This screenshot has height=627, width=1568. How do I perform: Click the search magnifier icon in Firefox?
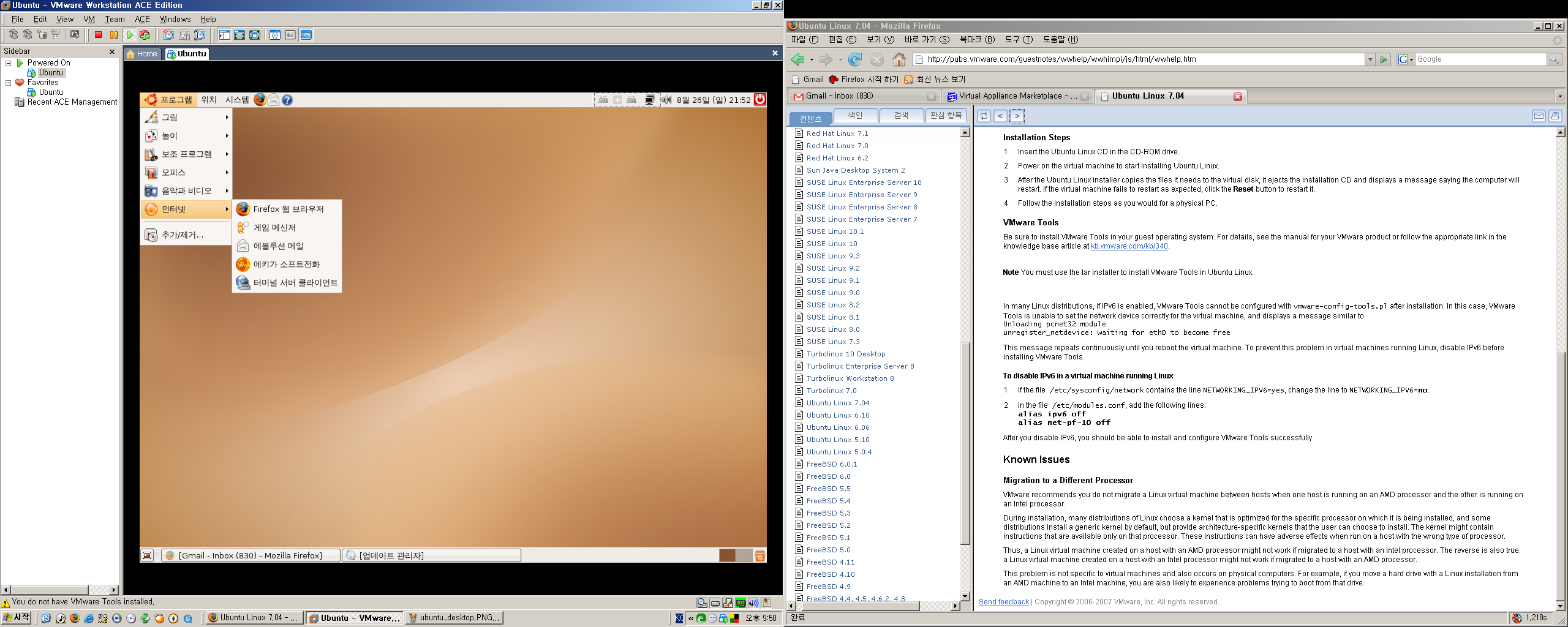(x=1553, y=59)
